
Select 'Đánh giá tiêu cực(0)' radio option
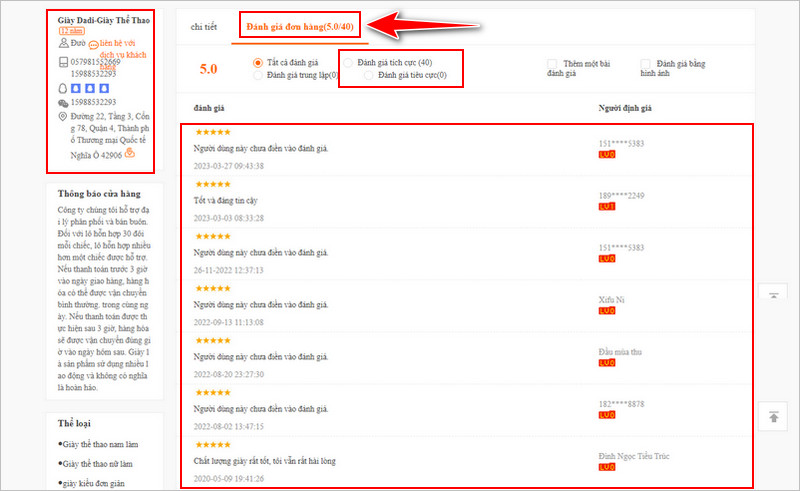369,75
